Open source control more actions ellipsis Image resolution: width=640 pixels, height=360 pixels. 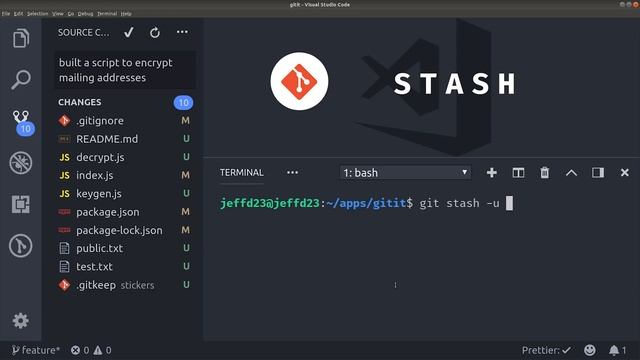pos(182,32)
